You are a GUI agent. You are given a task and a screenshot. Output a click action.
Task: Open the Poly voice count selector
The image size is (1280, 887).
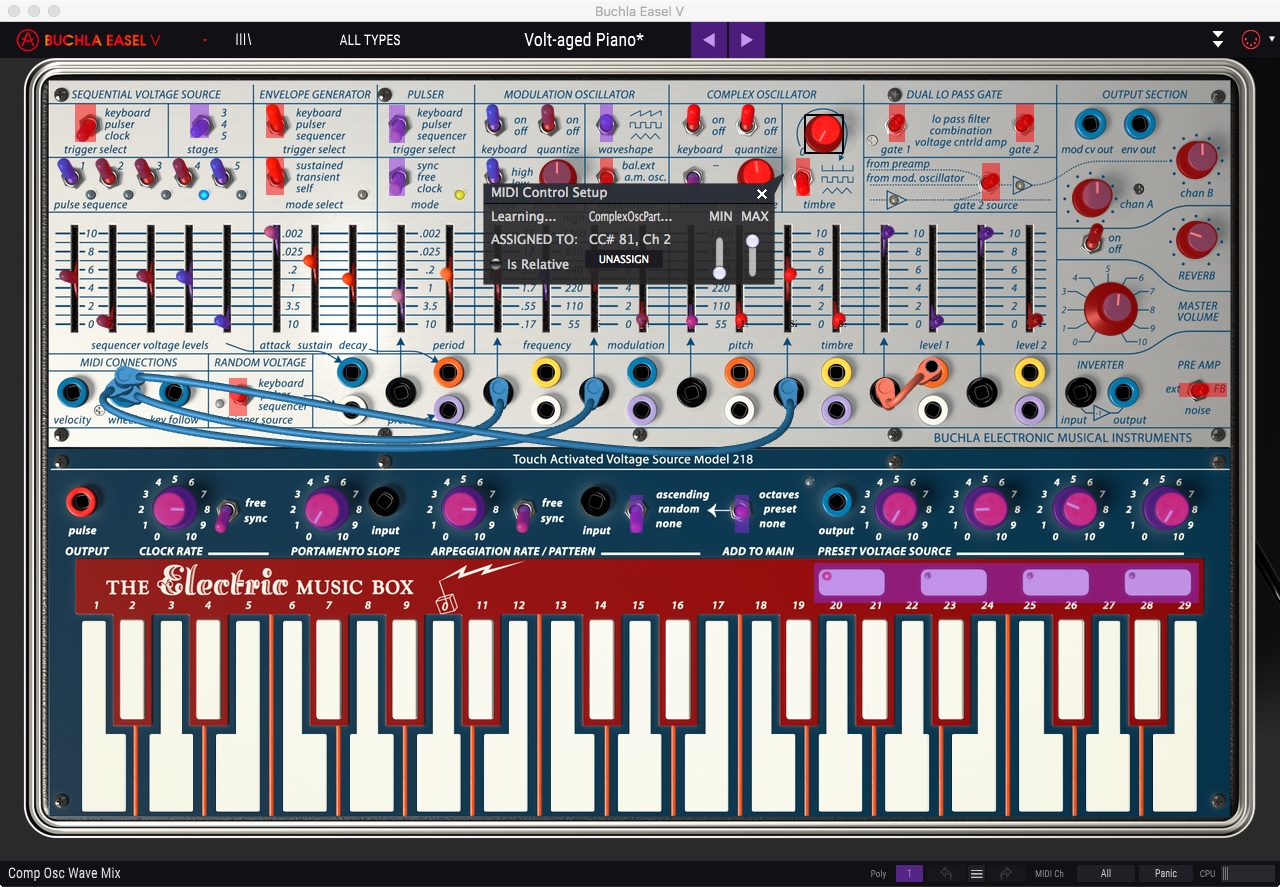click(909, 873)
